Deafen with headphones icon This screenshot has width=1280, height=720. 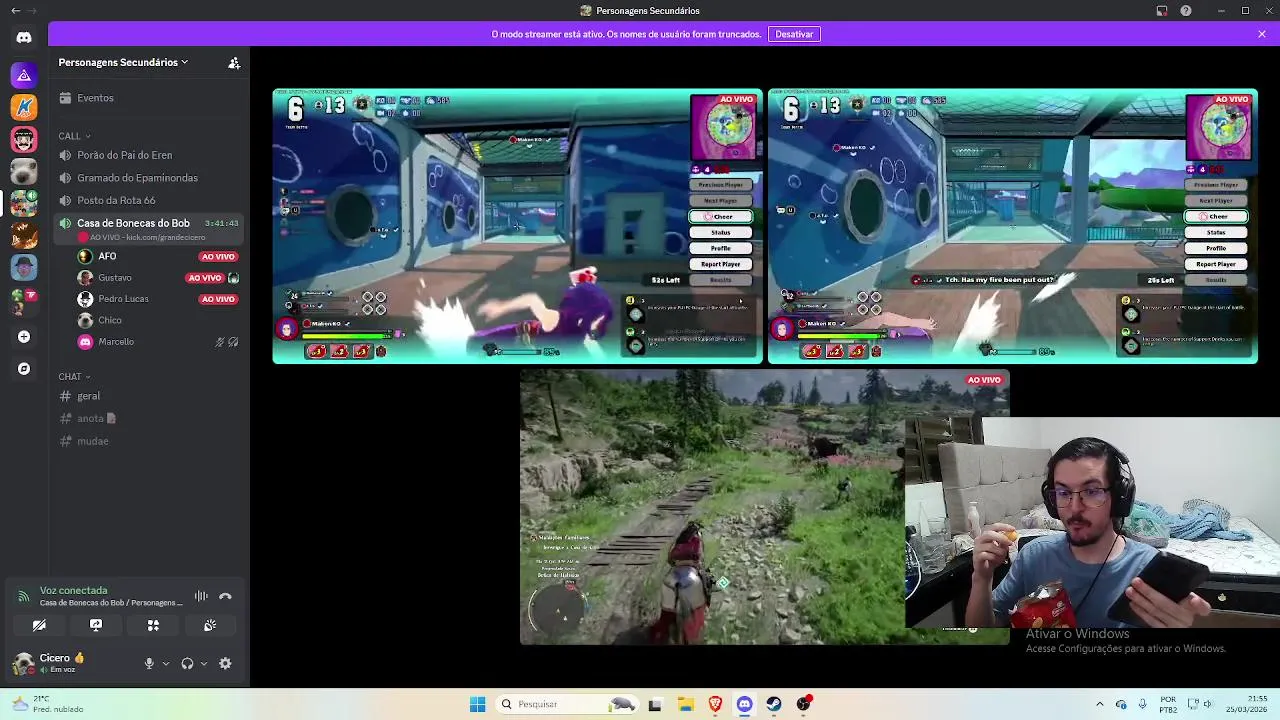pyautogui.click(x=187, y=663)
